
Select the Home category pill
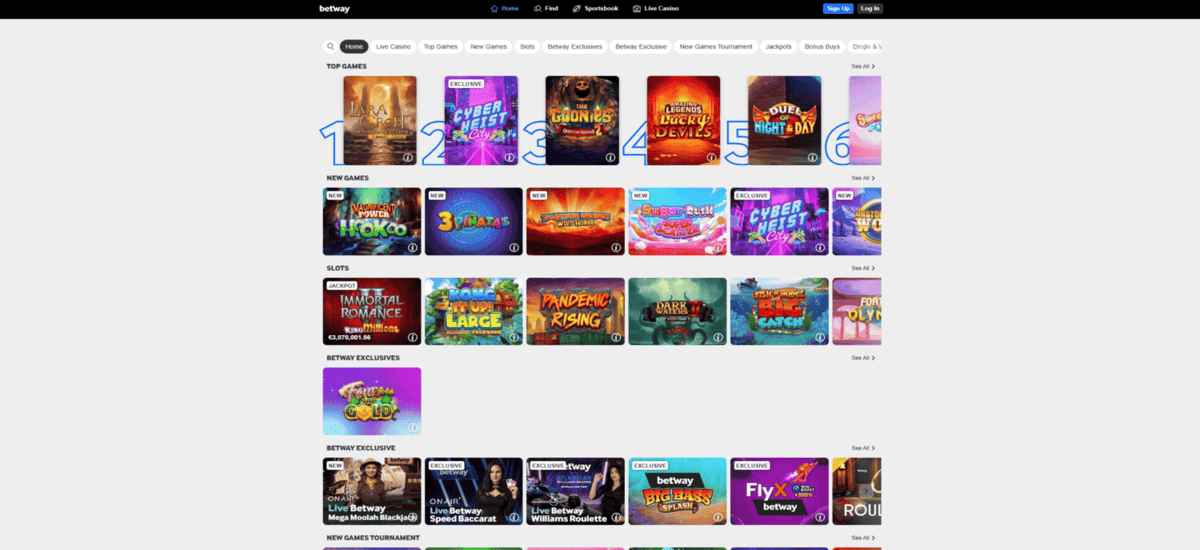tap(354, 46)
